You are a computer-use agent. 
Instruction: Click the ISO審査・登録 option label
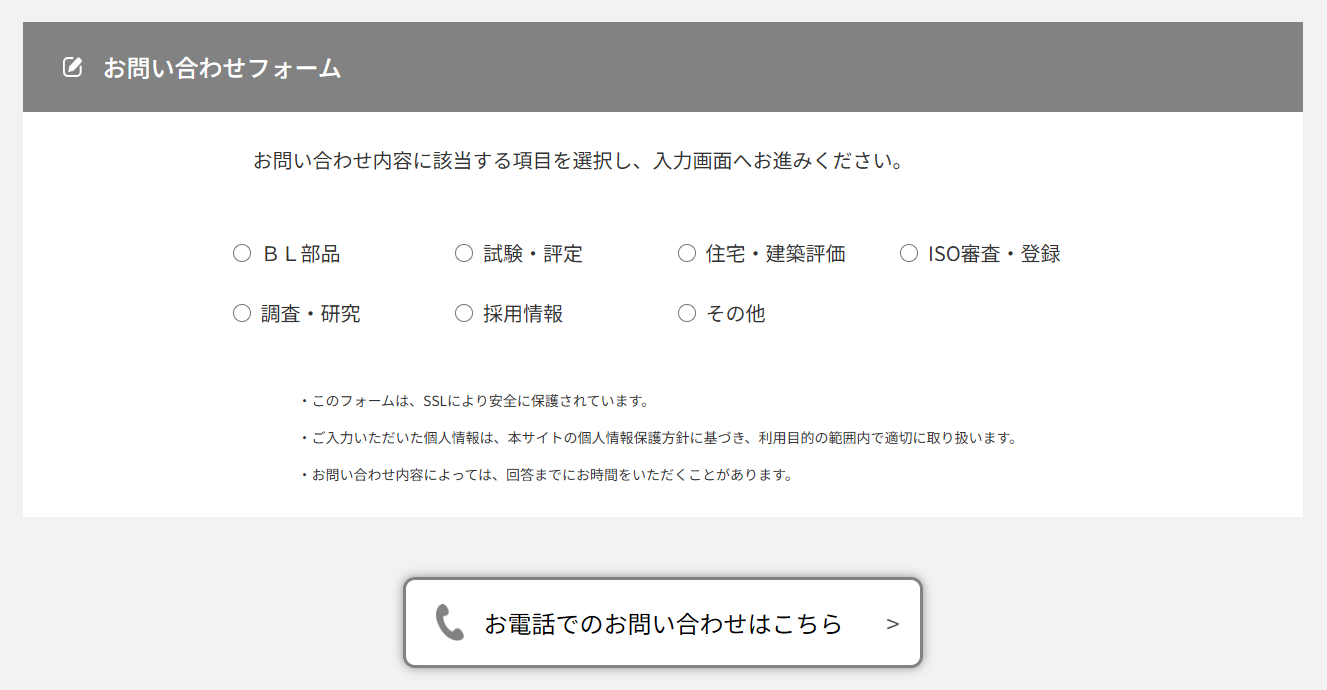pyautogui.click(x=994, y=254)
